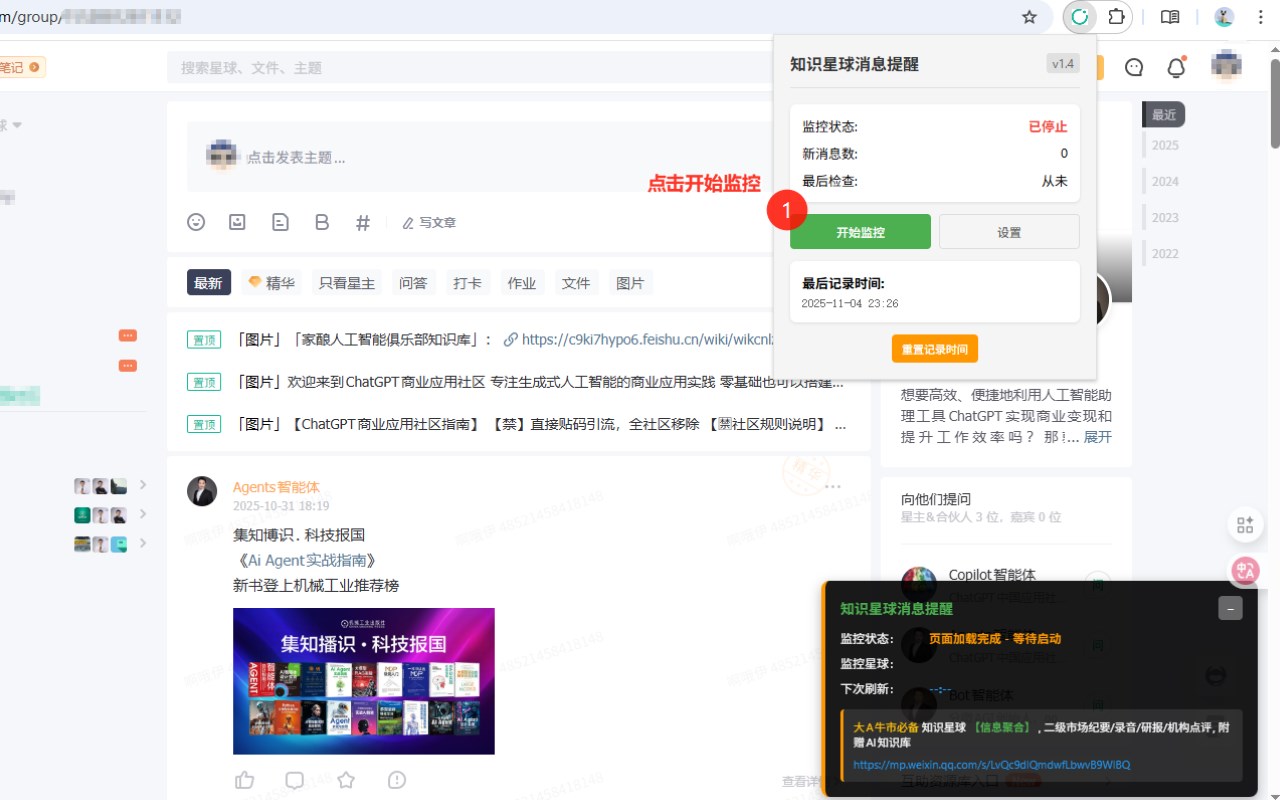Minimize the dark 知识星球消息提醒 panel

1230,608
